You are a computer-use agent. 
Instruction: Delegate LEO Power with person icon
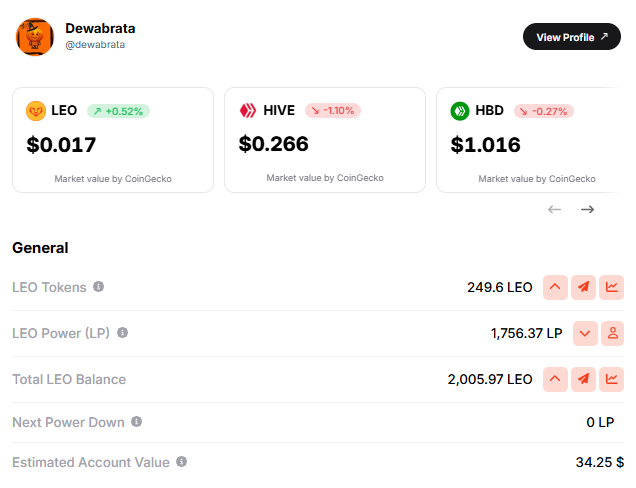(612, 333)
